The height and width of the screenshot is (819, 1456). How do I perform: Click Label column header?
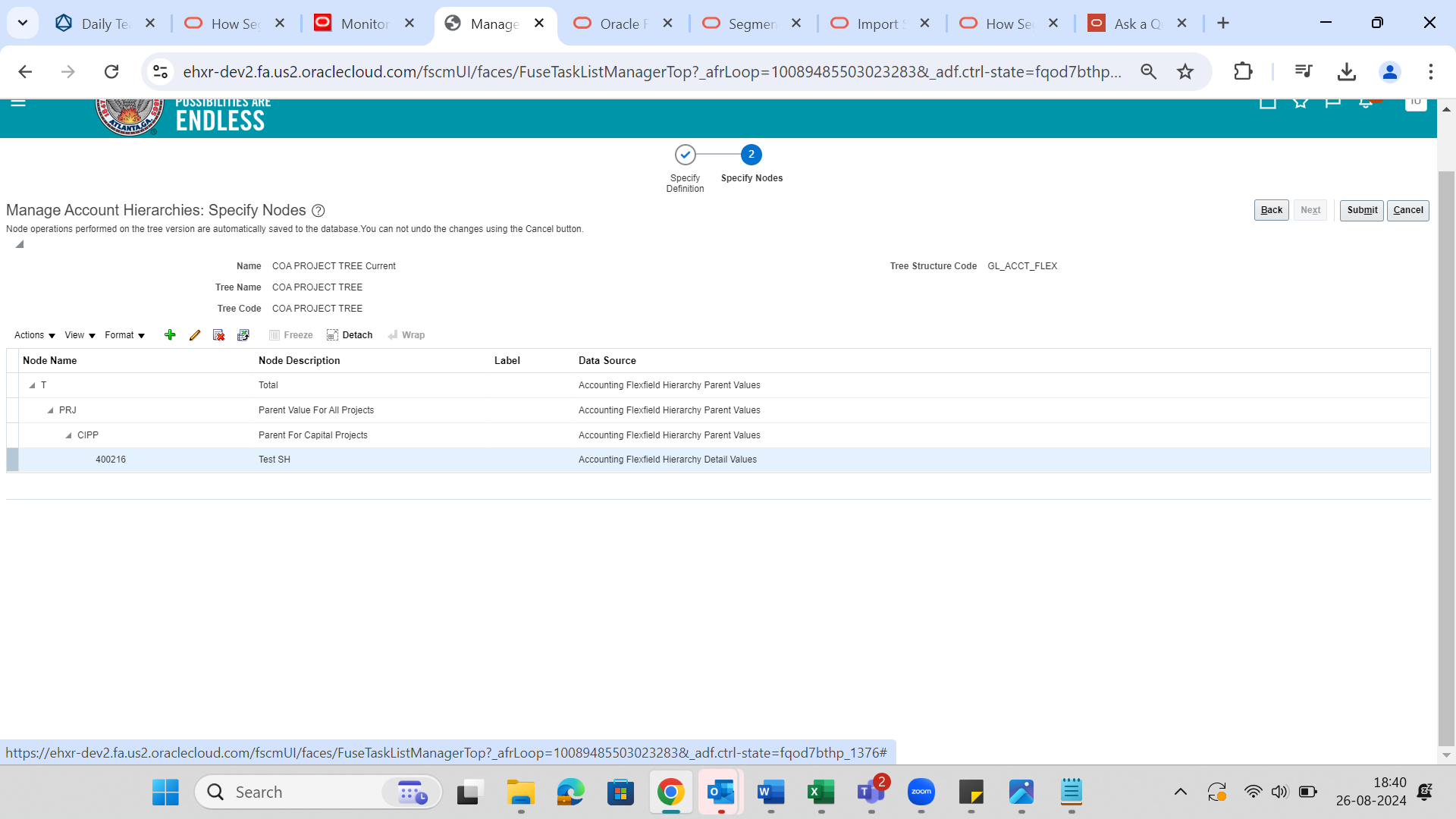(507, 361)
